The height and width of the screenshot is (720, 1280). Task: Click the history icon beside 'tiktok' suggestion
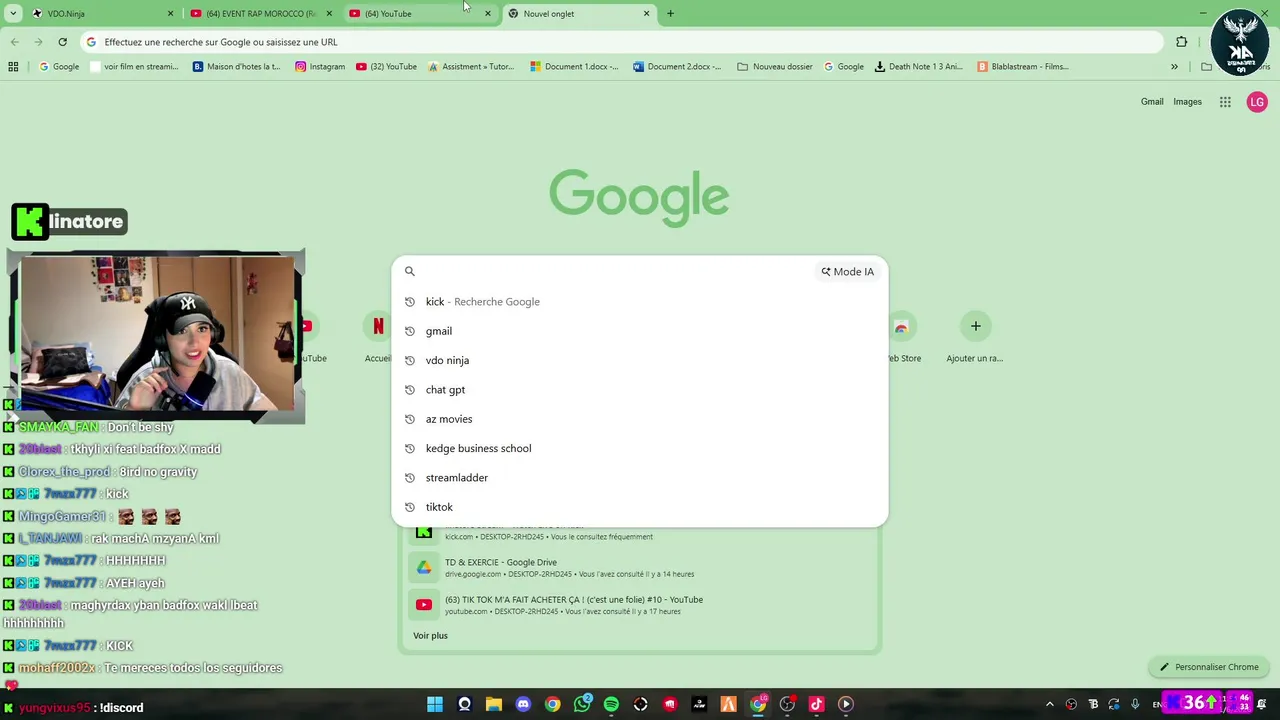click(x=409, y=507)
